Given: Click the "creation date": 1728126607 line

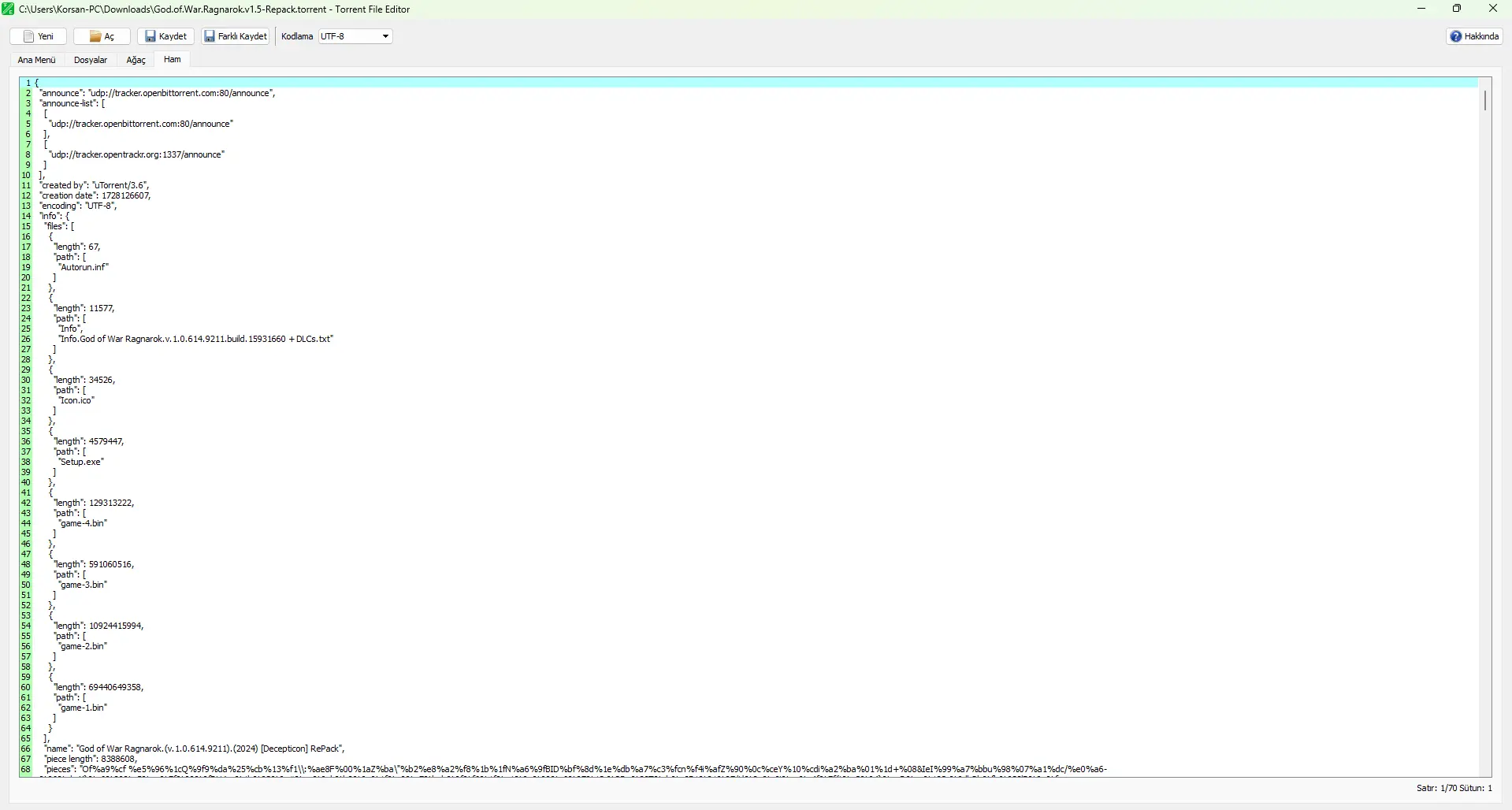Looking at the screenshot, I should [95, 195].
